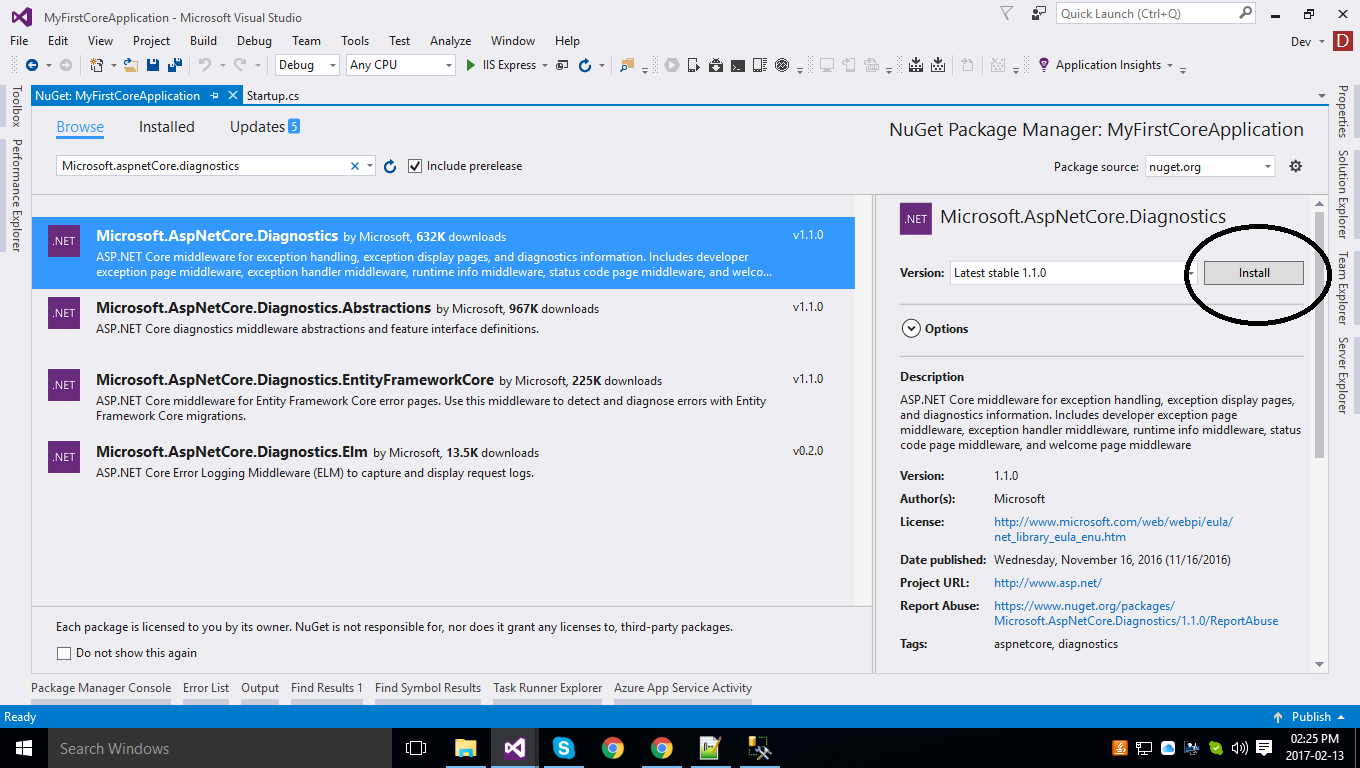Image resolution: width=1360 pixels, height=768 pixels.
Task: Click .NET icon of Diagnostics.Elm package
Action: (64, 456)
